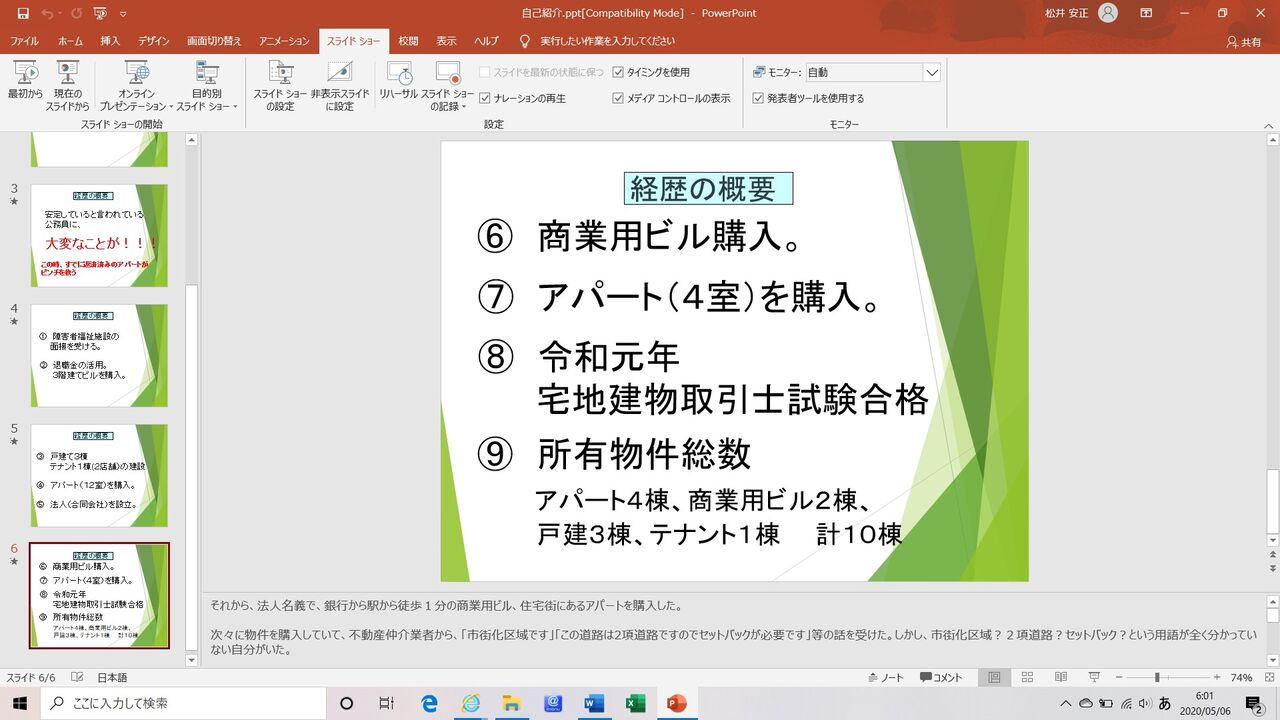1280x720 pixels.
Task: Open the 挿入 tab
Action: click(110, 41)
